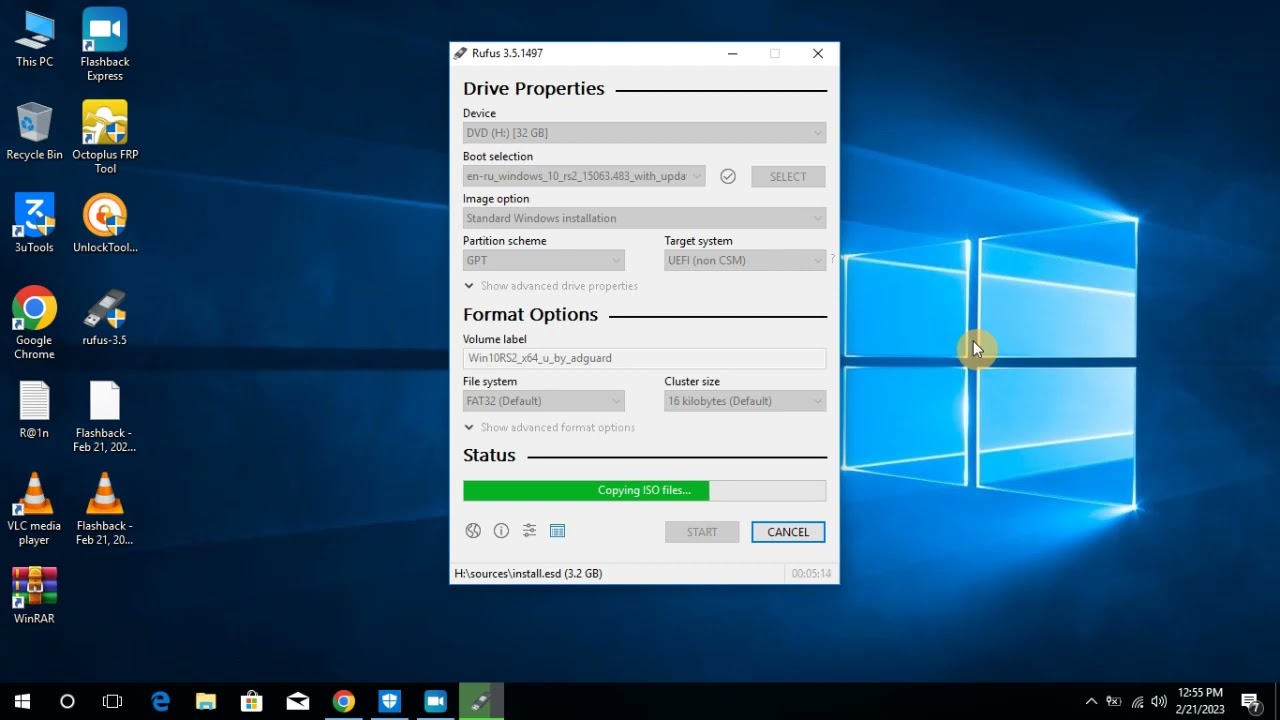The image size is (1280, 720).
Task: Expand advanced format options
Action: click(549, 427)
